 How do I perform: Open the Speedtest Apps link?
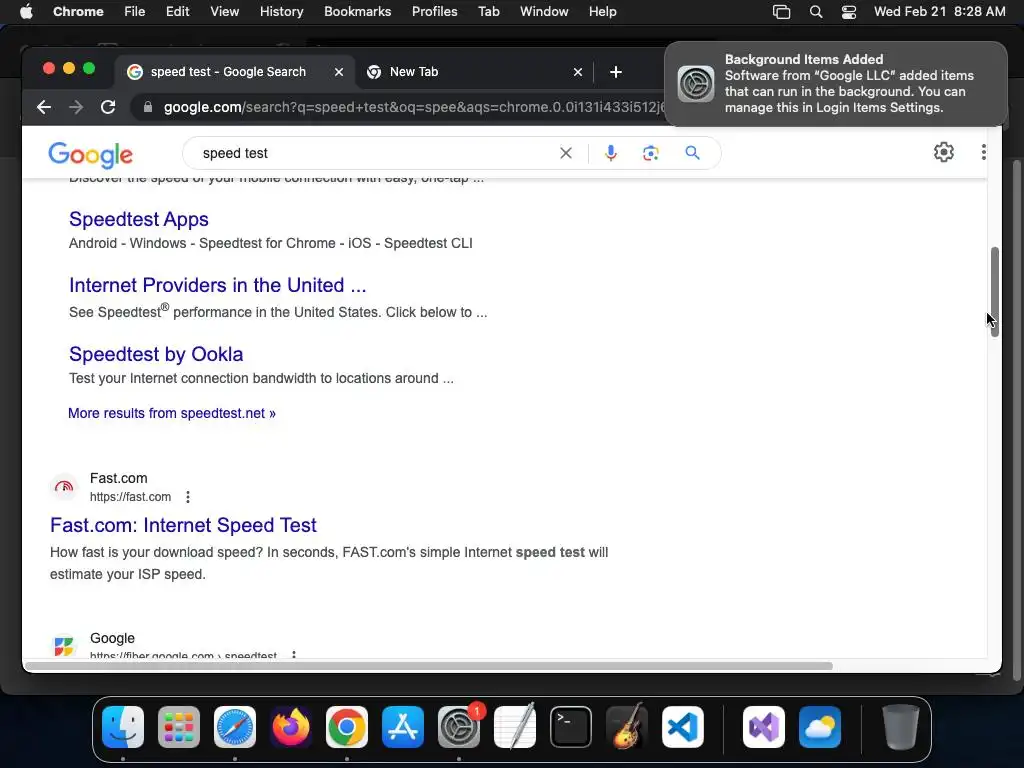(138, 219)
